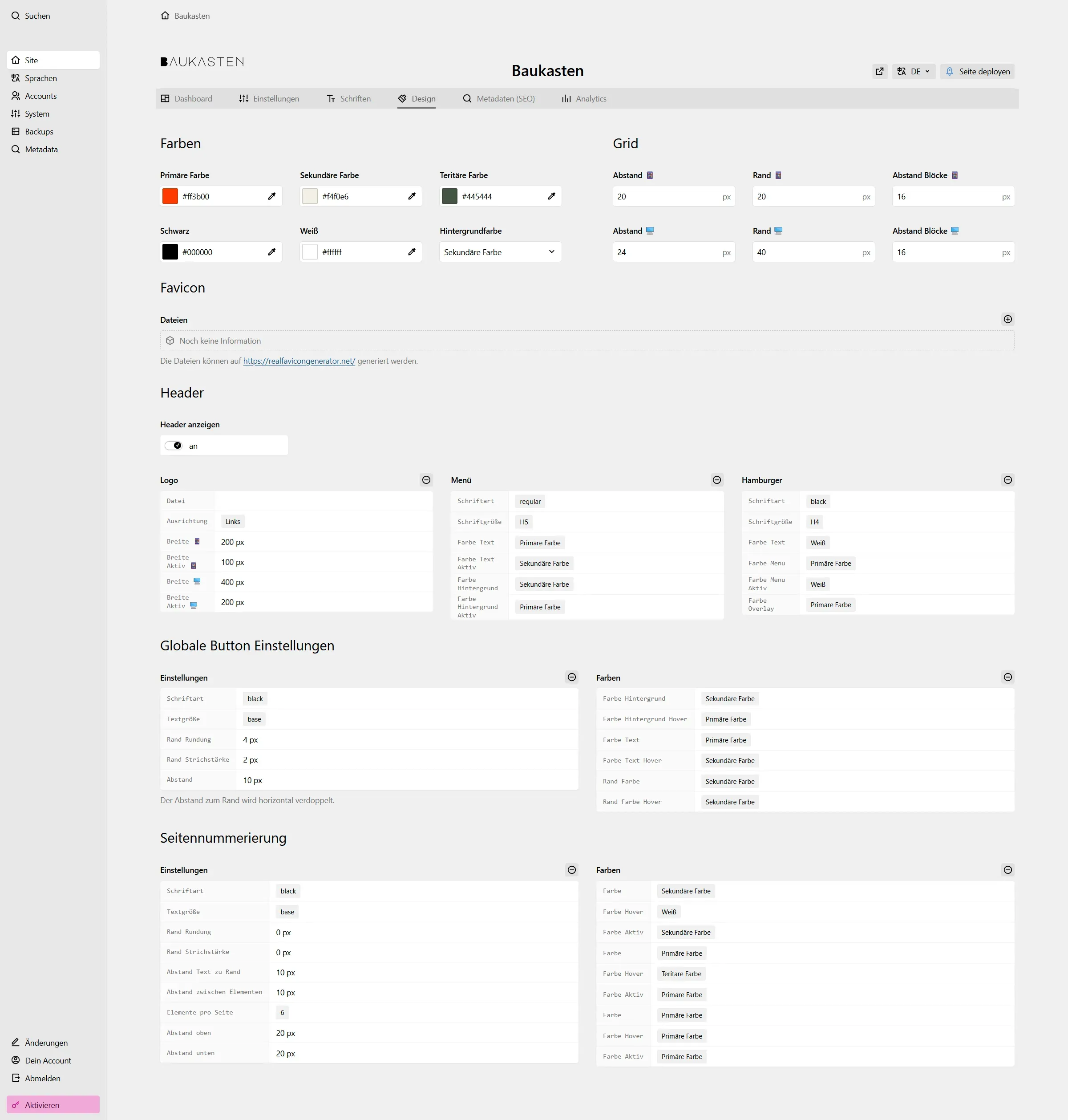Collapse the Logo section

426,480
